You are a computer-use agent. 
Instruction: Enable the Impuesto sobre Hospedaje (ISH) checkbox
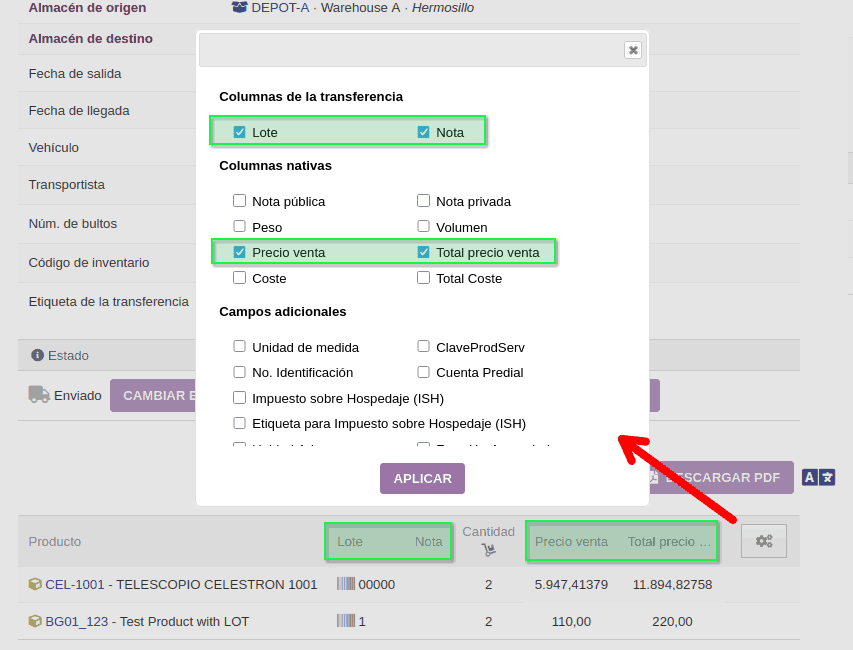(x=240, y=398)
